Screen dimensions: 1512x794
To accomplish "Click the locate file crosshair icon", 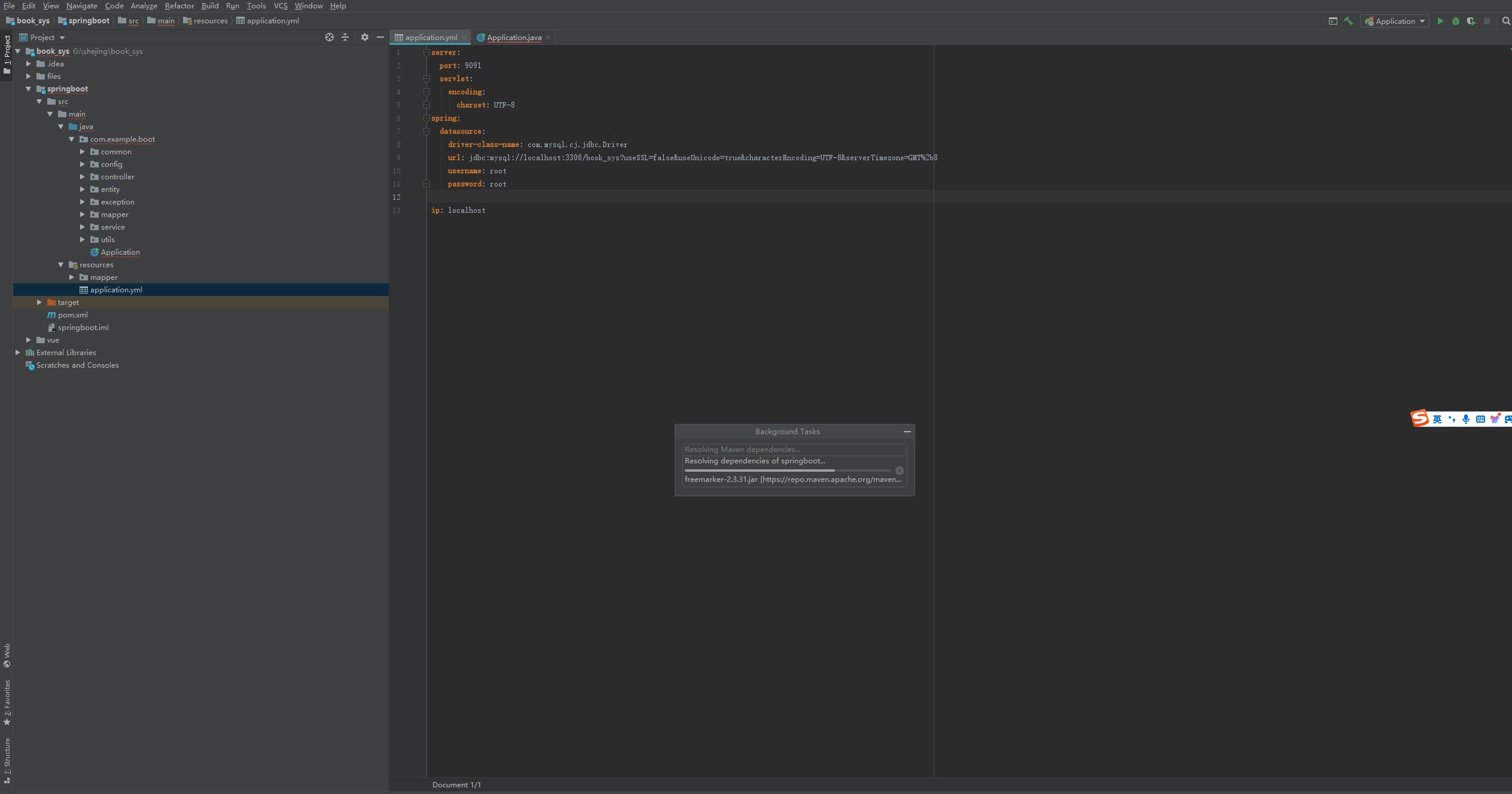I will pyautogui.click(x=329, y=37).
